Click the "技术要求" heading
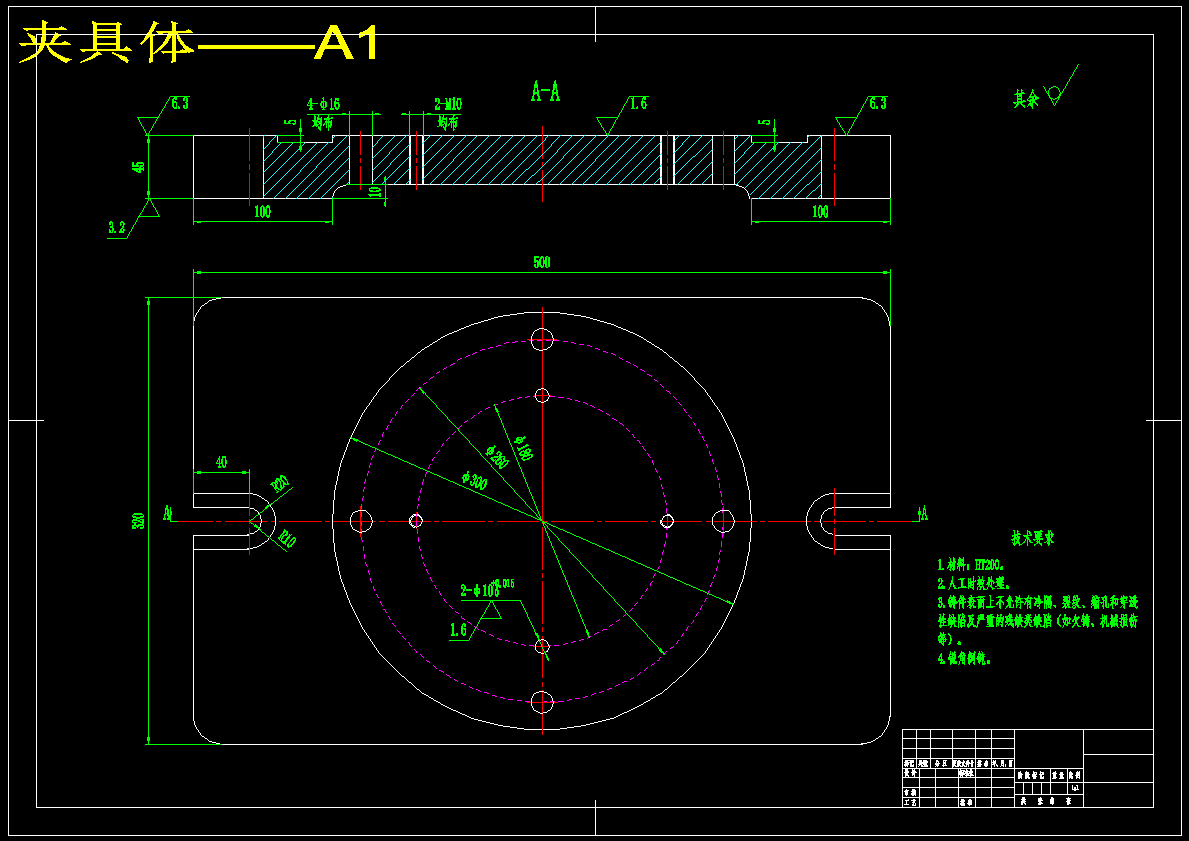 (1032, 538)
